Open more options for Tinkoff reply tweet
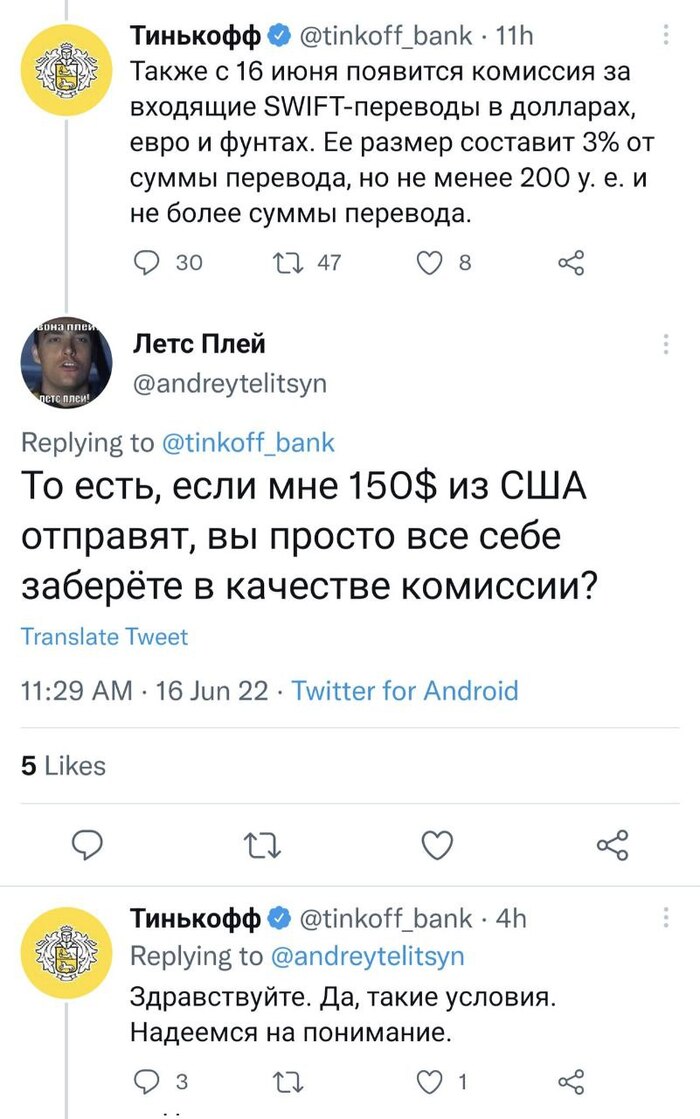700x1119 pixels. (x=667, y=917)
